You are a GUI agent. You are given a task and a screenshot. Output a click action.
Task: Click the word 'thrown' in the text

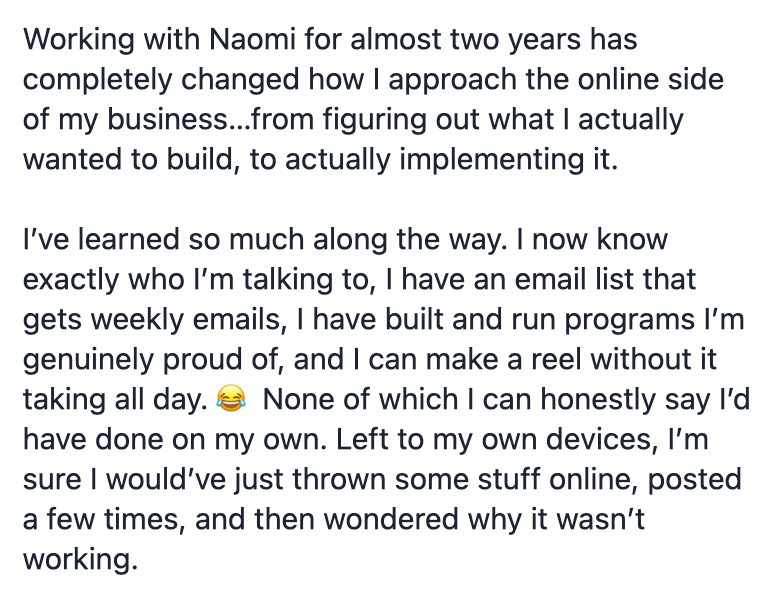(x=339, y=479)
